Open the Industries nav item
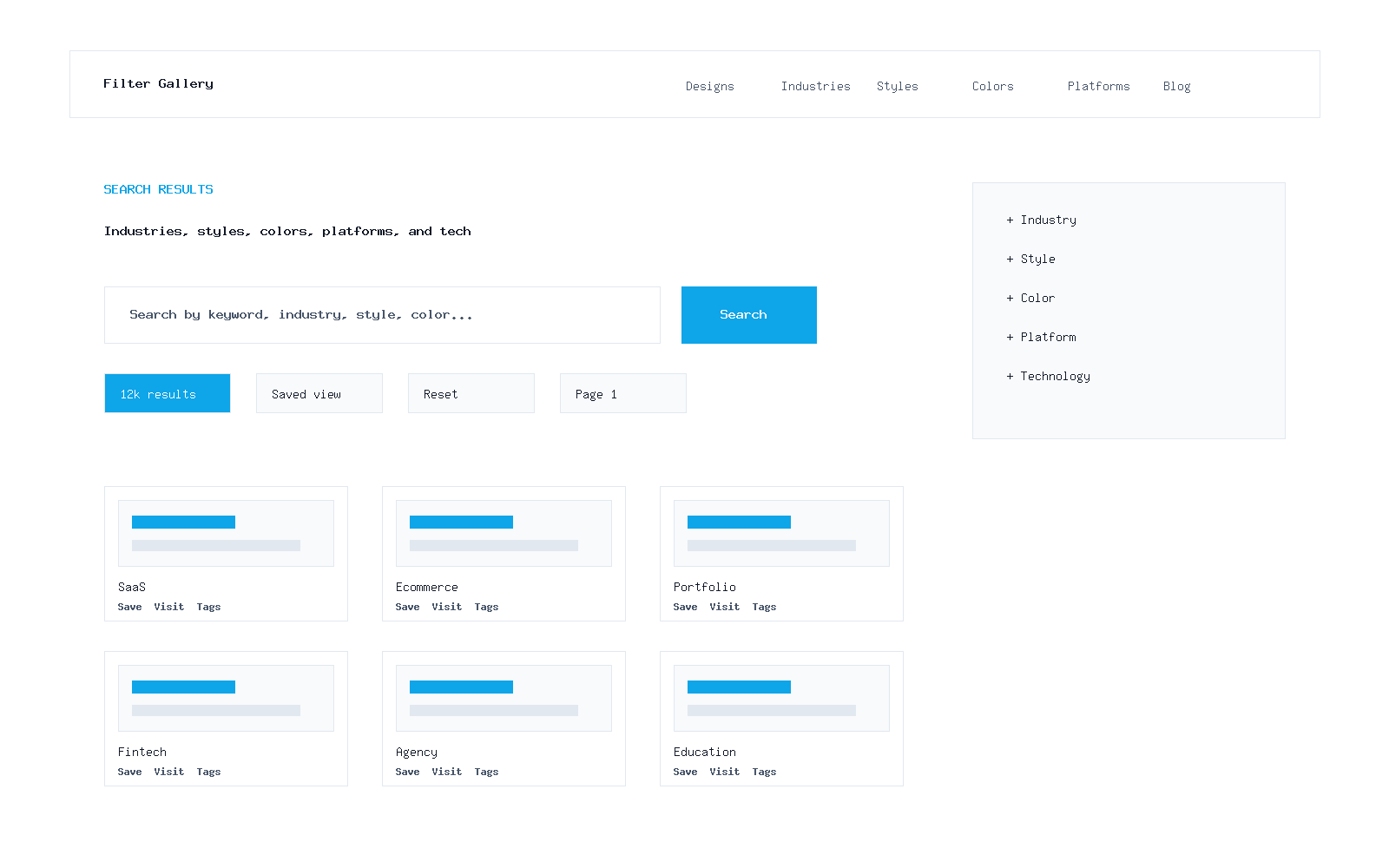This screenshot has height=868, width=1389. pos(815,86)
